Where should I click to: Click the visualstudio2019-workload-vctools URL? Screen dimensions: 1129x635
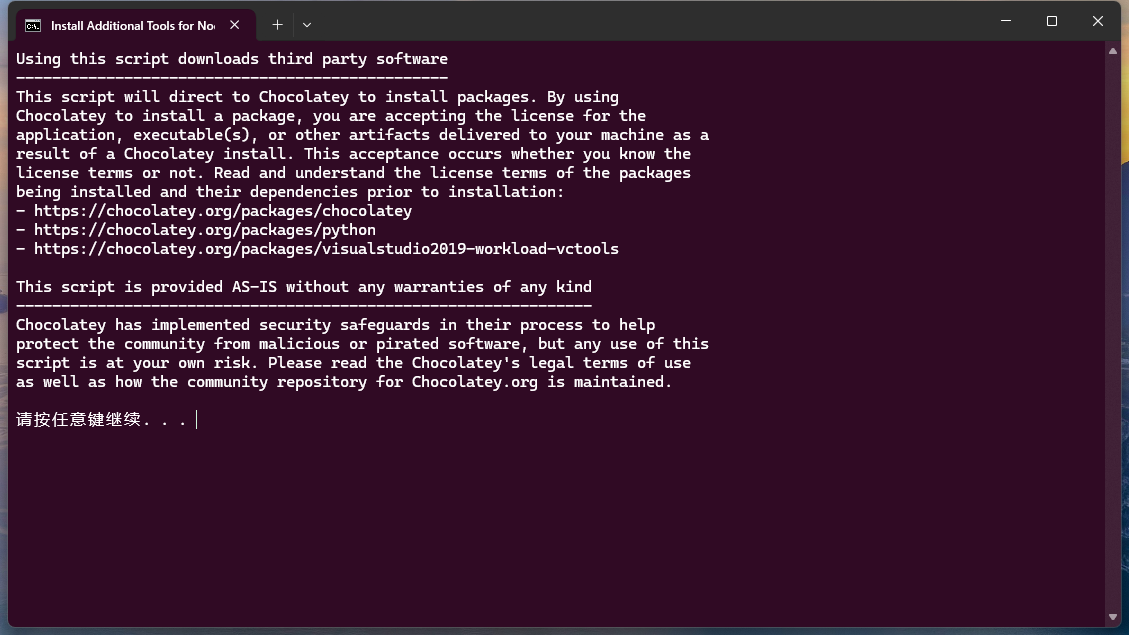click(326, 249)
